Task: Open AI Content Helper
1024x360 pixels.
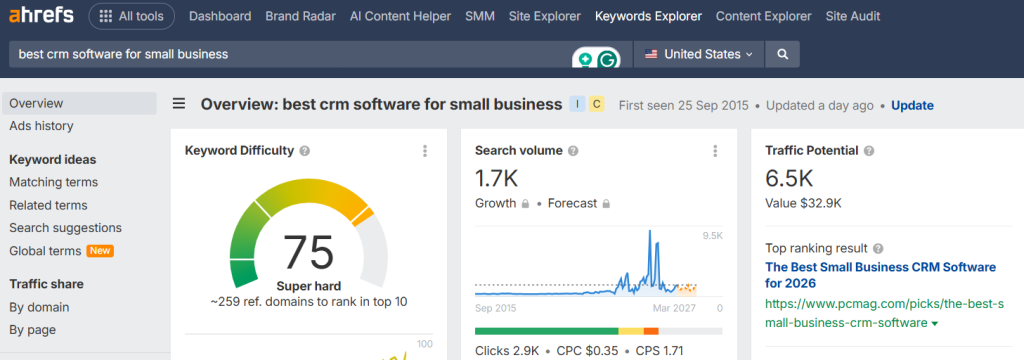Action: pos(400,16)
